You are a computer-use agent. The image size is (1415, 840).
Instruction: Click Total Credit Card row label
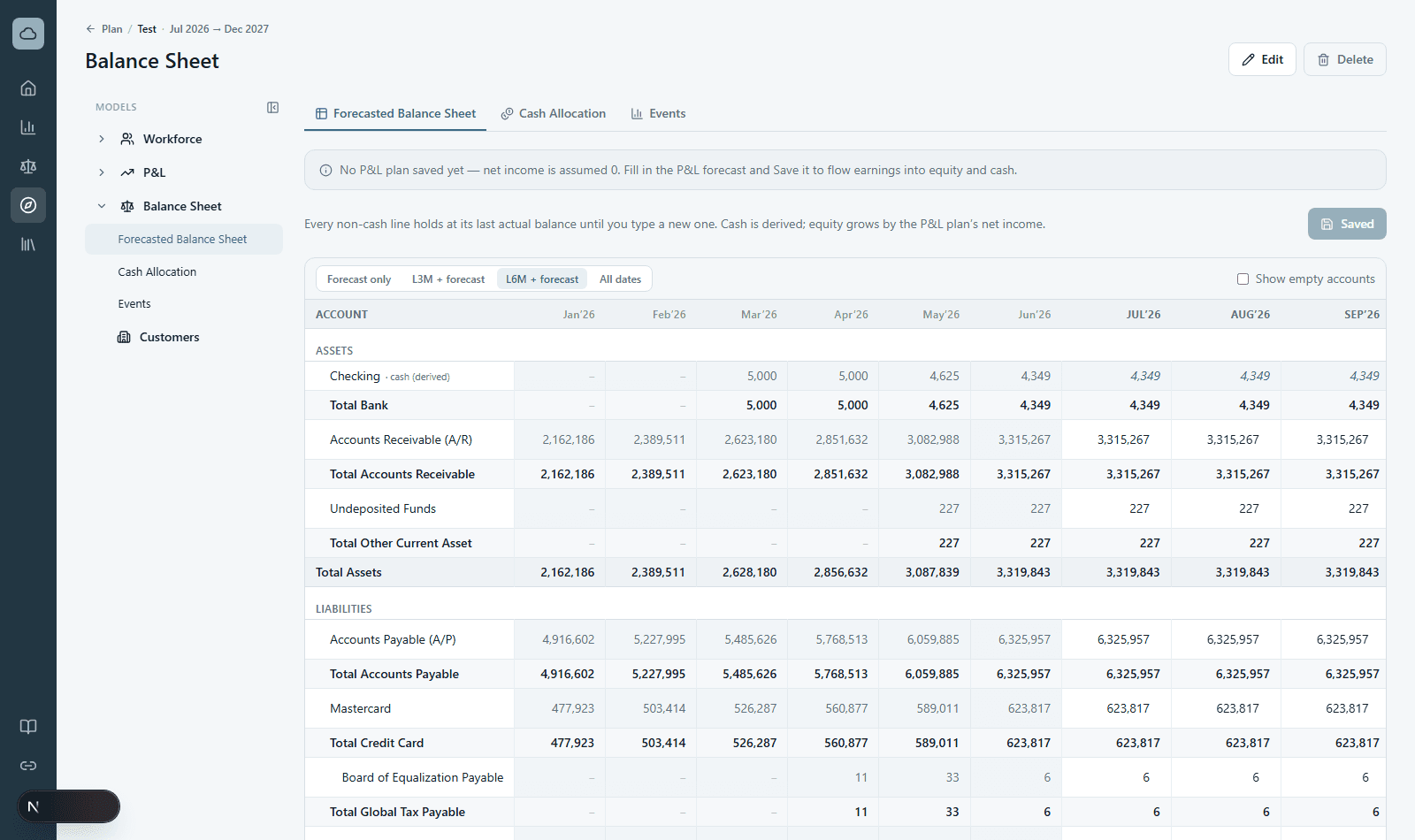point(377,743)
